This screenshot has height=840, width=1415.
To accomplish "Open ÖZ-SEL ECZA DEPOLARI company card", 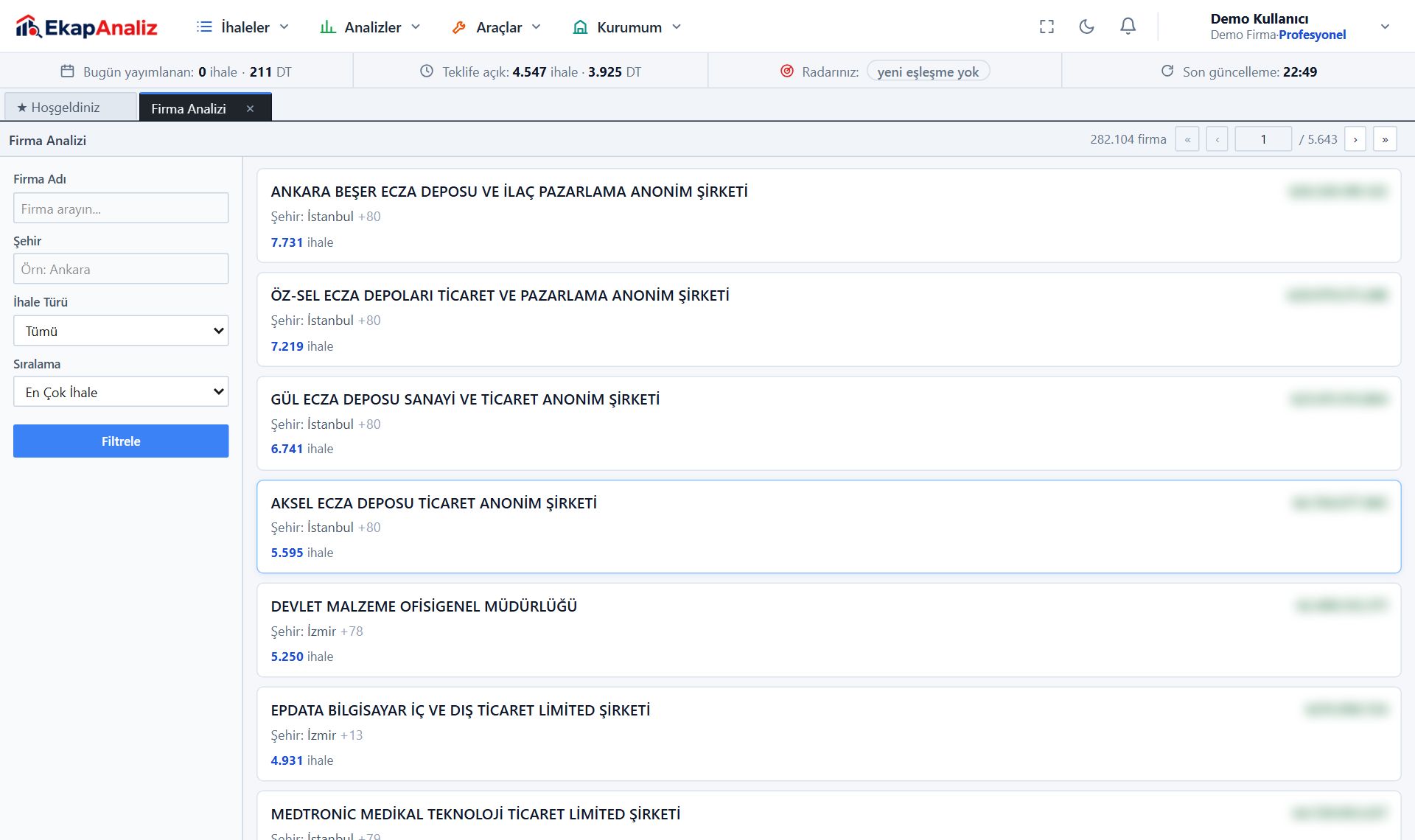I will [x=828, y=320].
